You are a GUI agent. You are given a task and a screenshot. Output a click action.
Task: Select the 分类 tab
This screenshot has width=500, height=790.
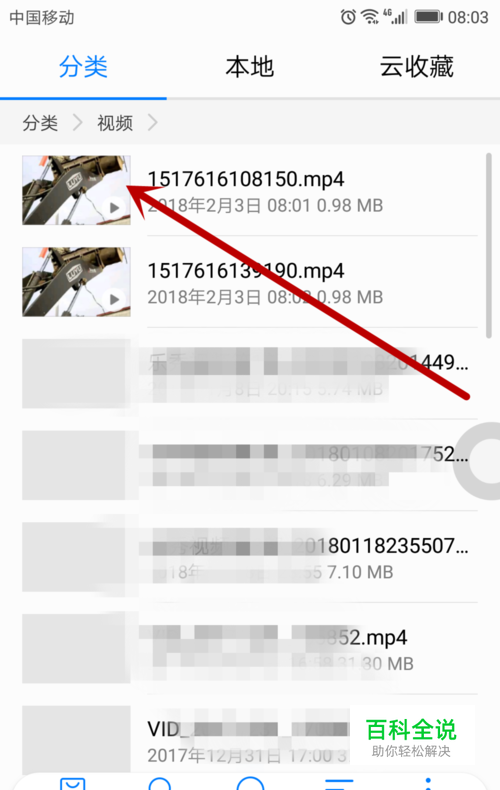click(x=83, y=67)
